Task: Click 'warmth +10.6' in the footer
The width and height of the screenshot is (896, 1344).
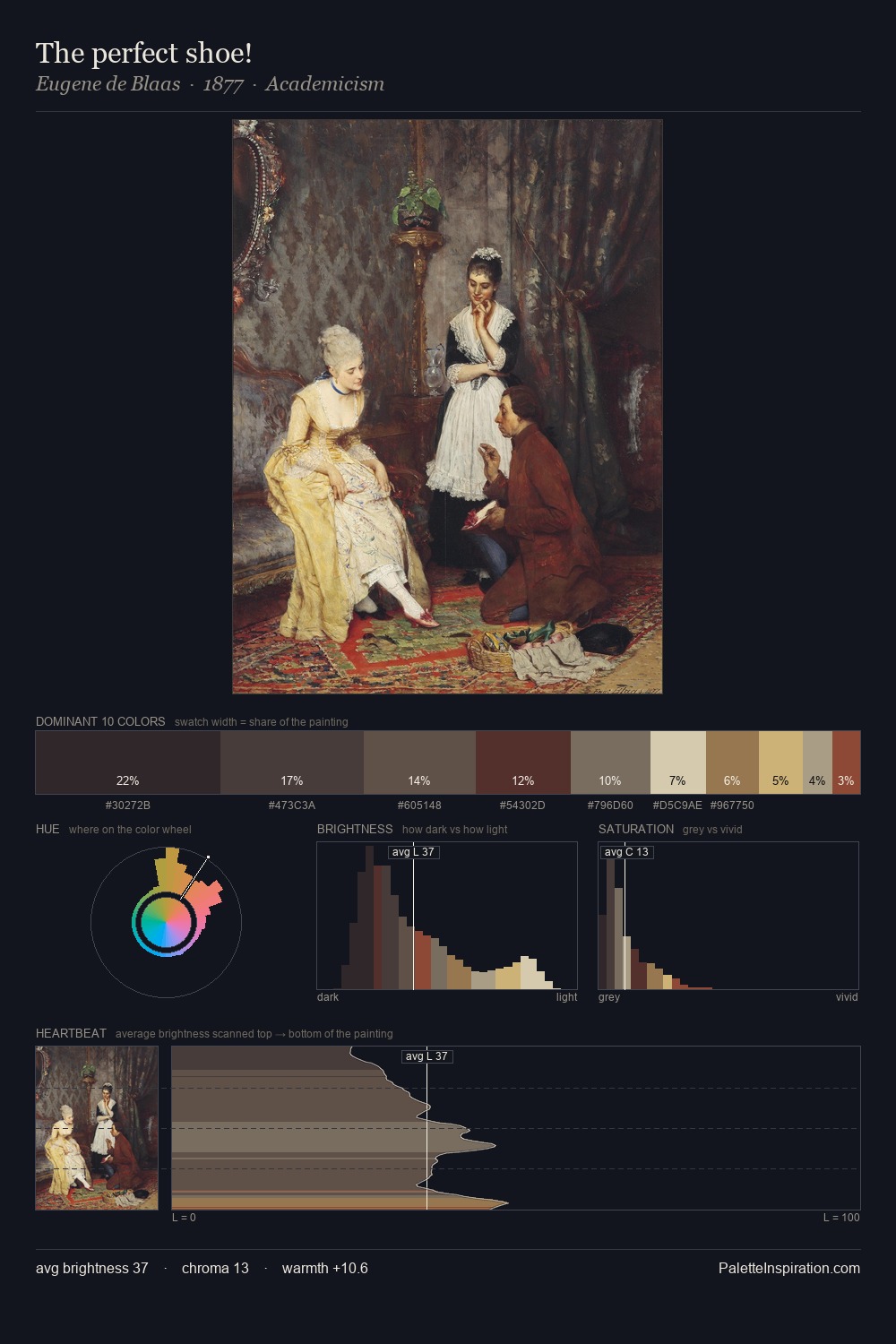Action: [x=325, y=1268]
